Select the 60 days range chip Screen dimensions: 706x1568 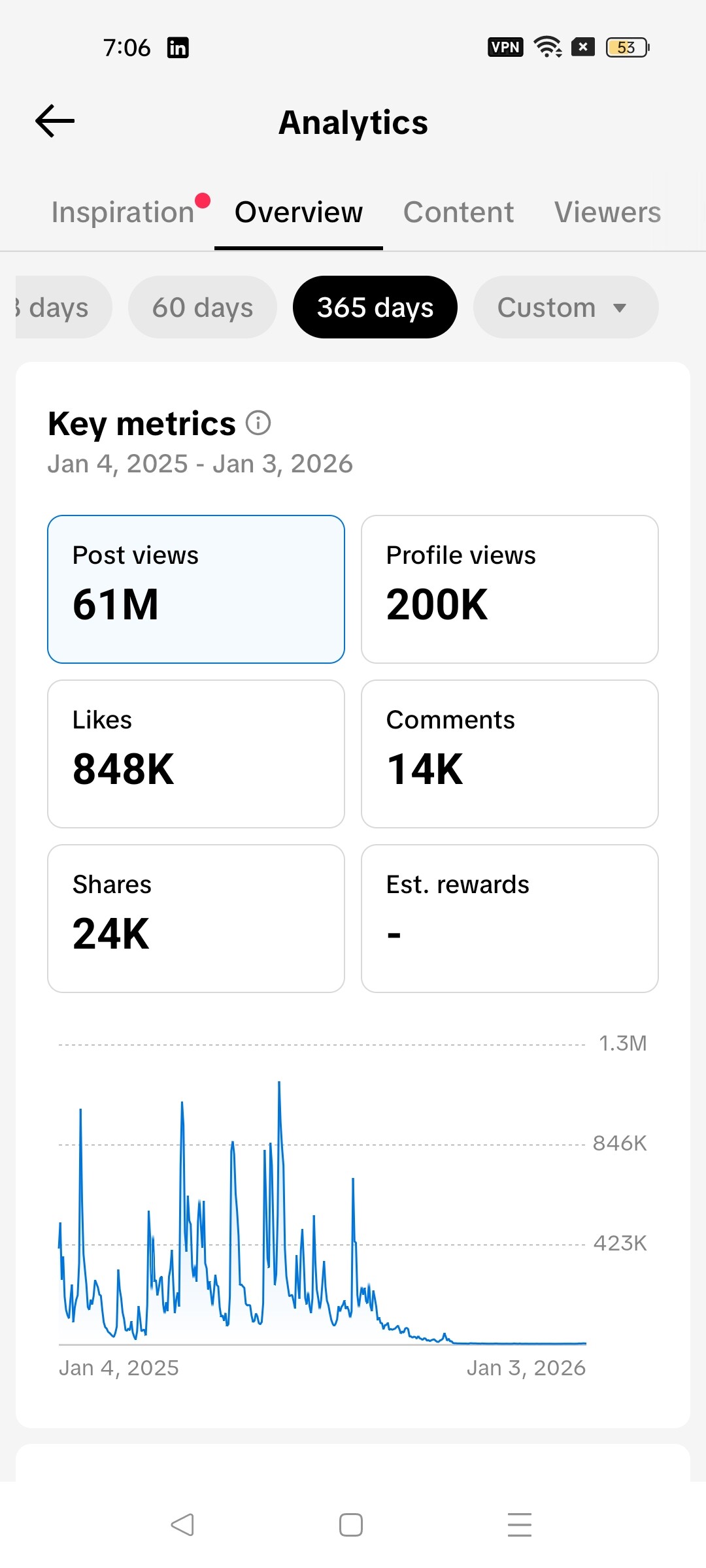tap(203, 307)
